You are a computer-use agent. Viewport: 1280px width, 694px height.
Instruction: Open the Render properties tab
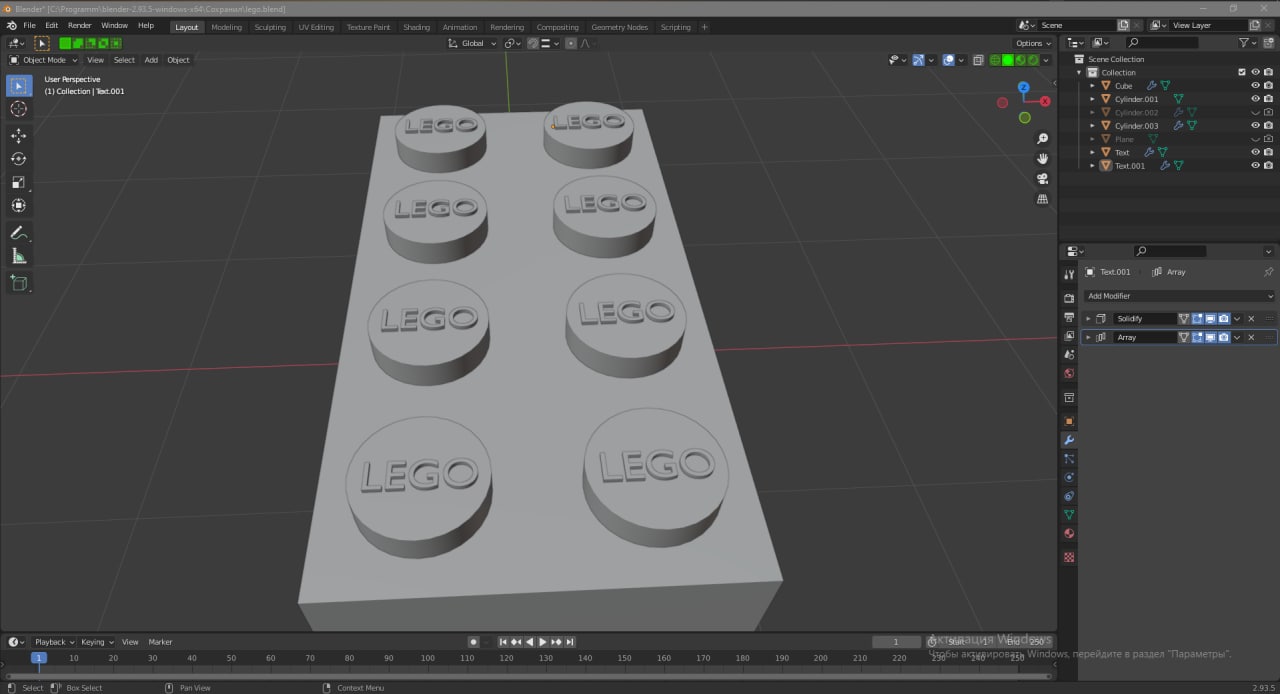click(1069, 297)
